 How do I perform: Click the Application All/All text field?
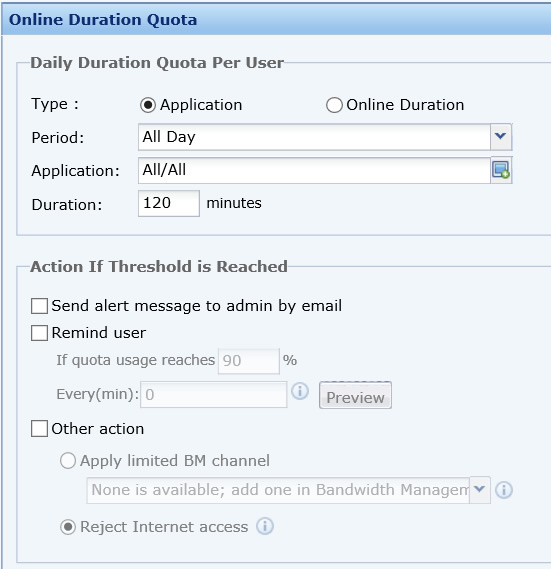314,170
